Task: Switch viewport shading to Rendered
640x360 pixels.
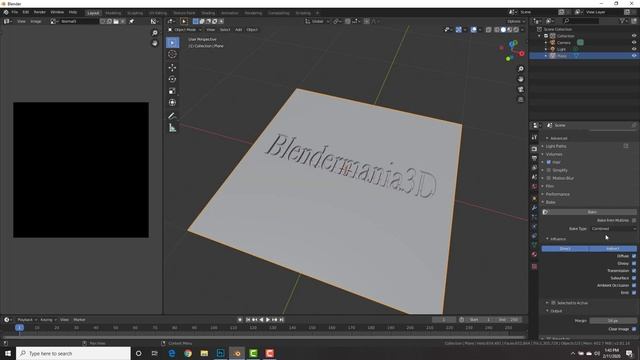Action: coord(516,30)
